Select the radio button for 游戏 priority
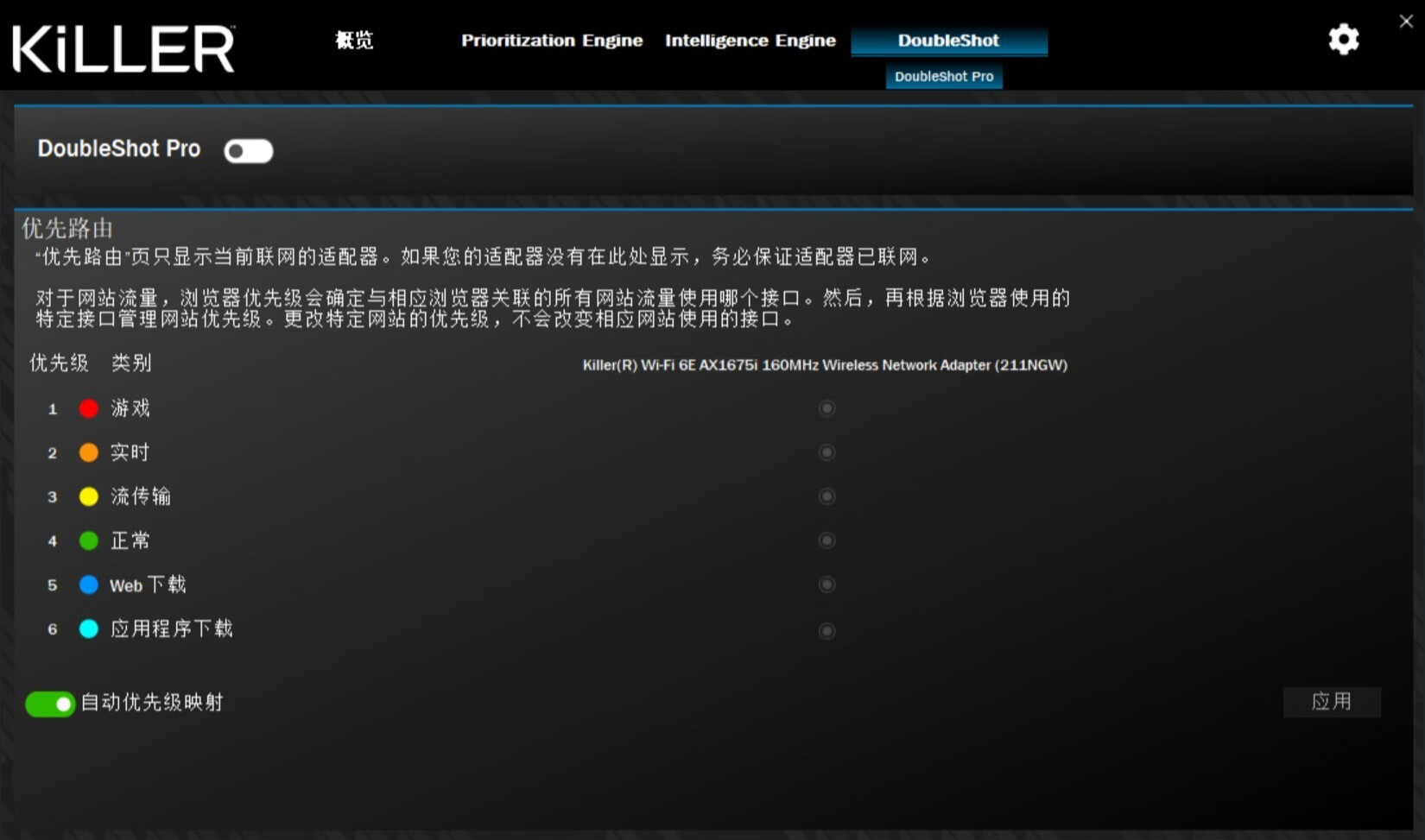Image resolution: width=1425 pixels, height=840 pixels. tap(826, 407)
